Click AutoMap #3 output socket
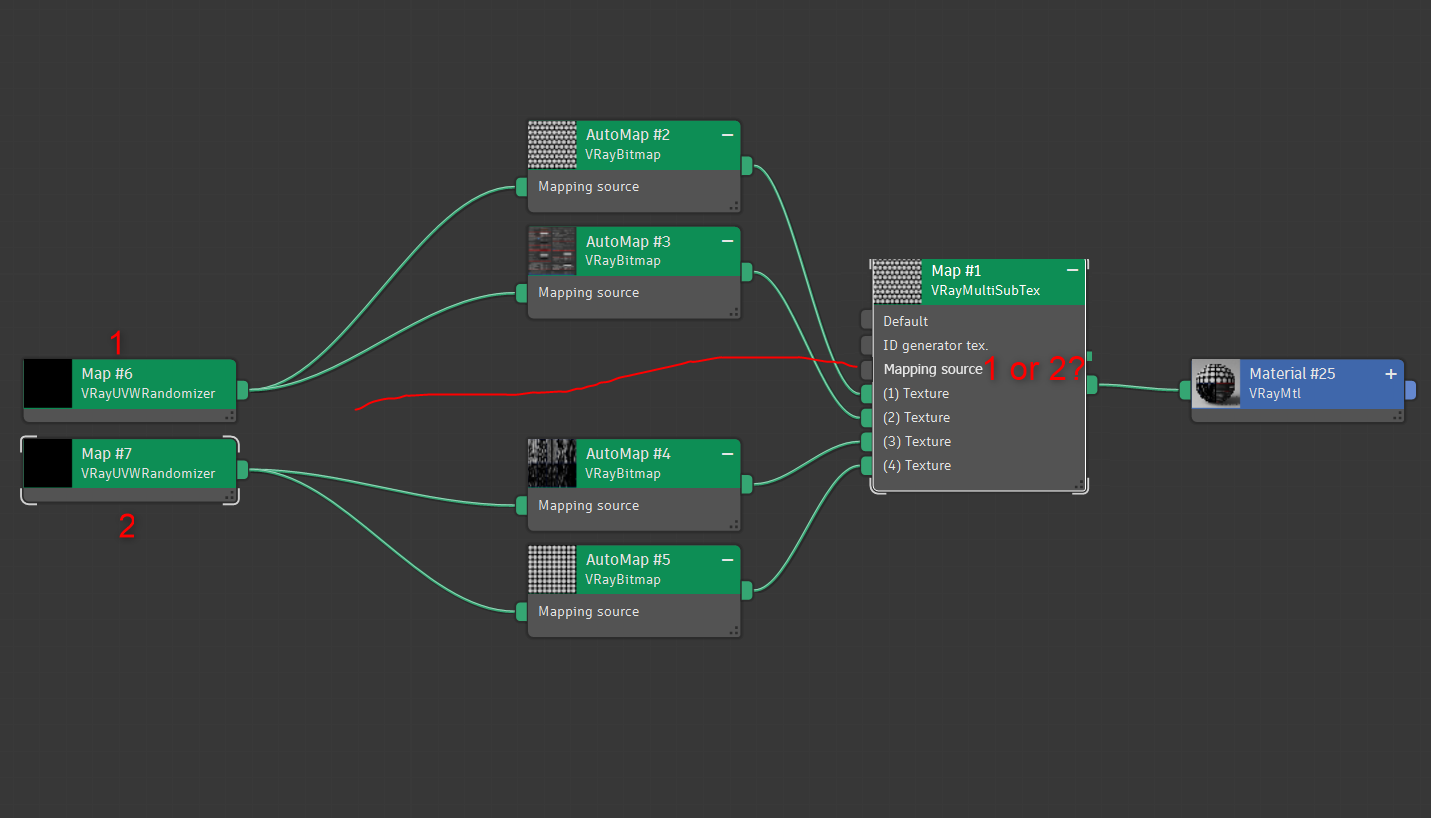This screenshot has width=1431, height=818. [x=746, y=272]
